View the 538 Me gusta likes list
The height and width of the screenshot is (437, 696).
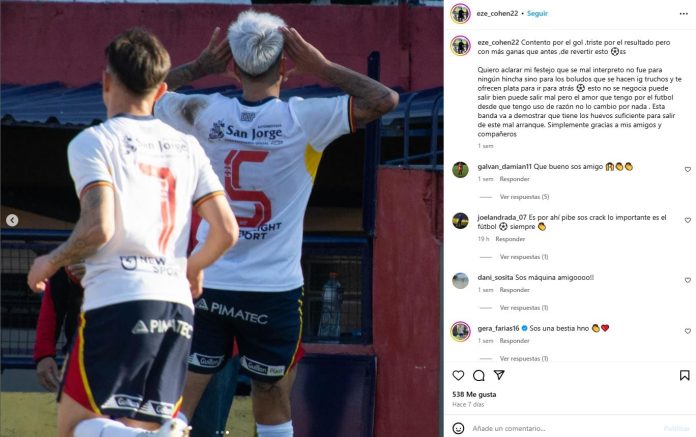[x=474, y=394]
